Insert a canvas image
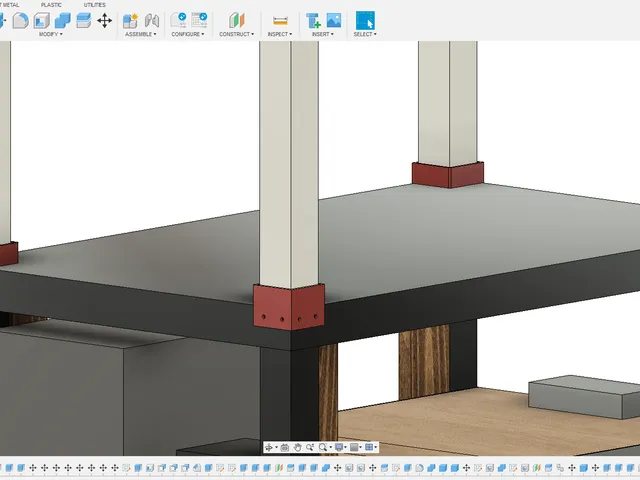This screenshot has height=480, width=640. tap(334, 20)
